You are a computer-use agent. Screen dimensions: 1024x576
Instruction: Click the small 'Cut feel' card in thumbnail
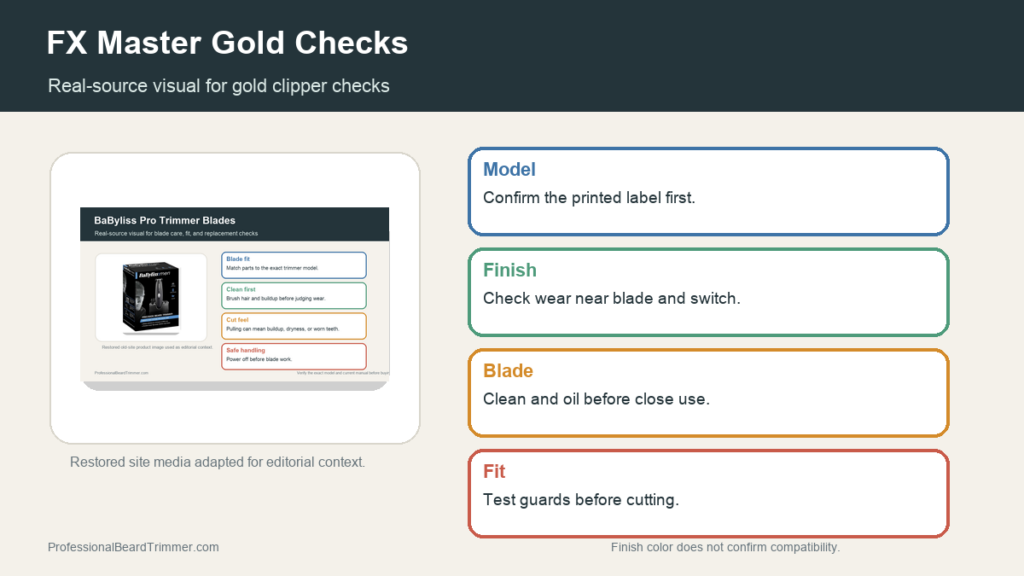pyautogui.click(x=294, y=326)
